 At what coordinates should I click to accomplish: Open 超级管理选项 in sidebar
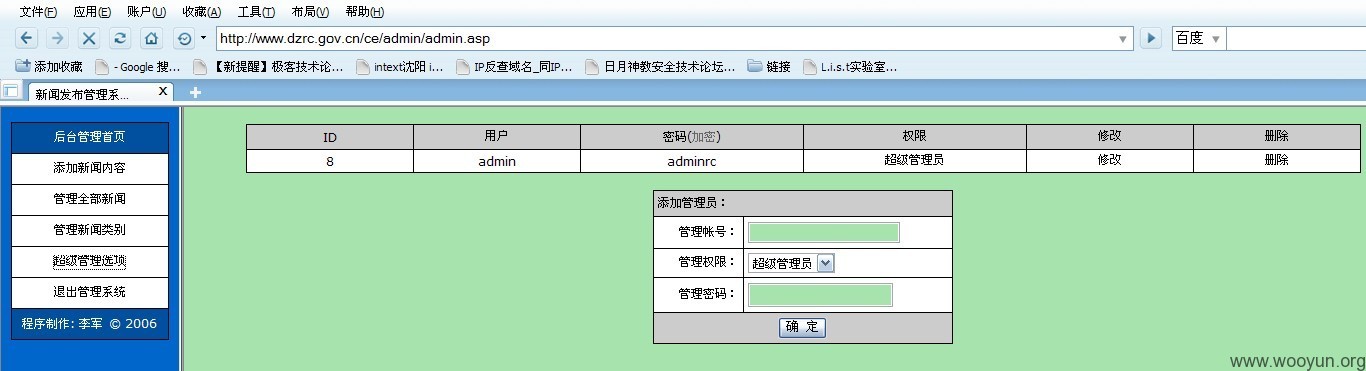pyautogui.click(x=90, y=261)
